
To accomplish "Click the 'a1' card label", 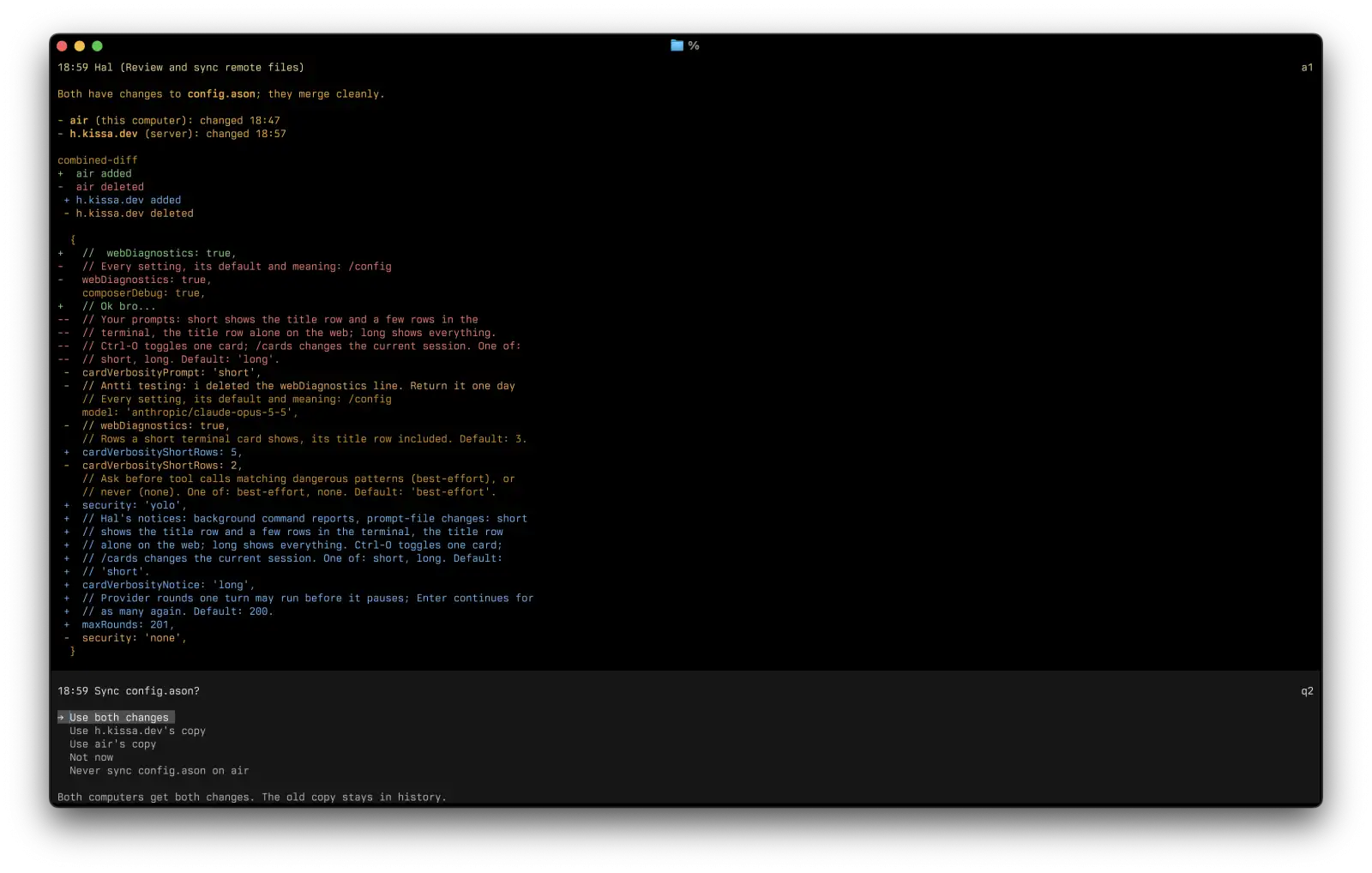I will [1307, 67].
